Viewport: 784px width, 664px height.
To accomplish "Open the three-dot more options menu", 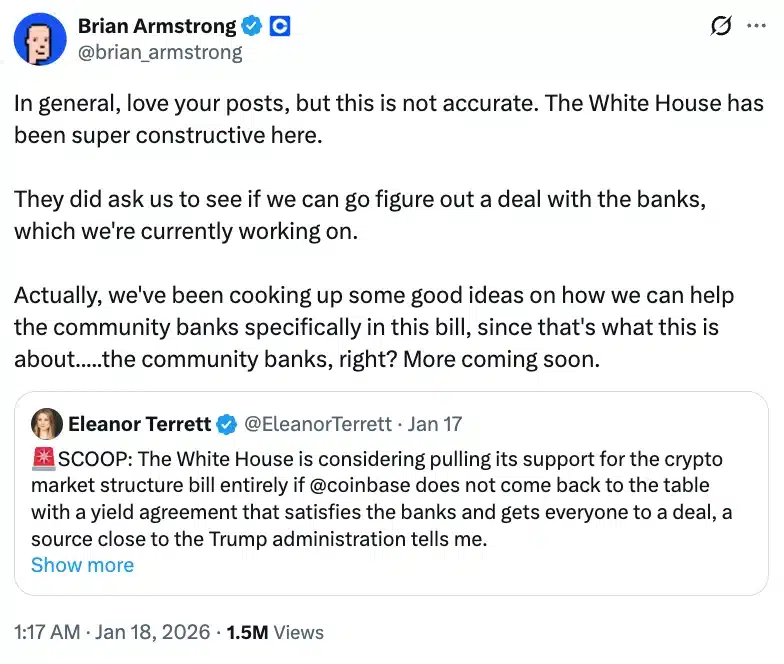I will tap(757, 27).
